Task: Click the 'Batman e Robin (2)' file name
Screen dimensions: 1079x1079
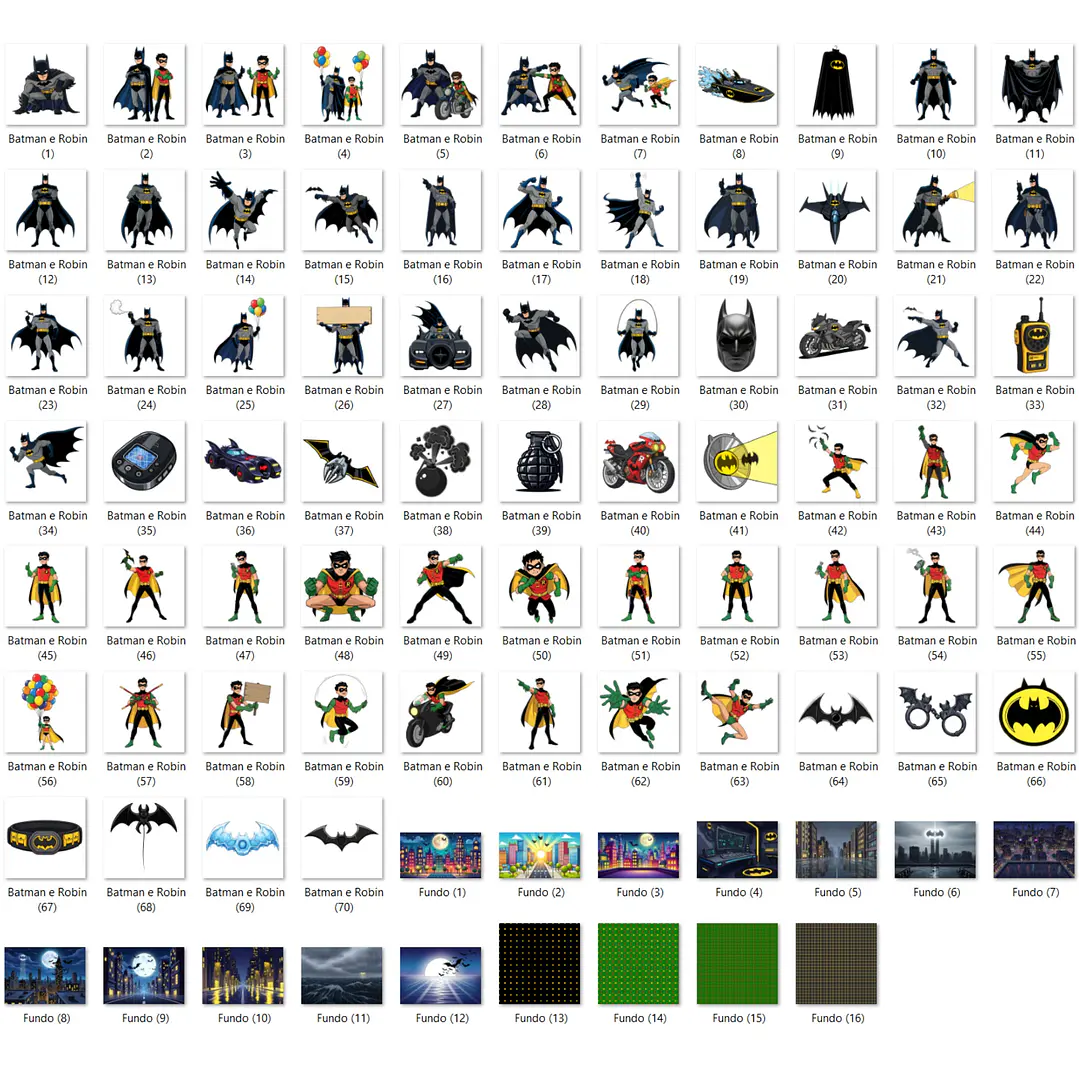Action: pyautogui.click(x=147, y=146)
